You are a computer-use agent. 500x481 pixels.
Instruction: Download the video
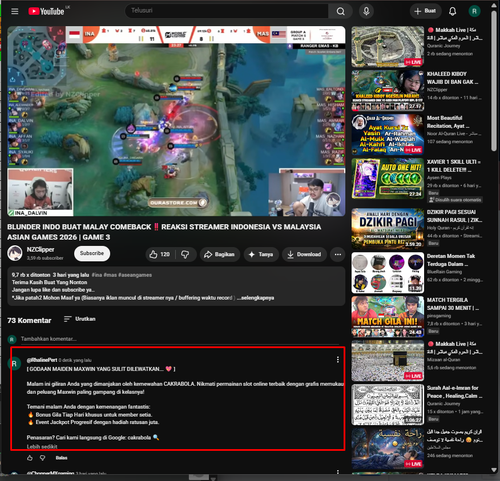tap(304, 254)
